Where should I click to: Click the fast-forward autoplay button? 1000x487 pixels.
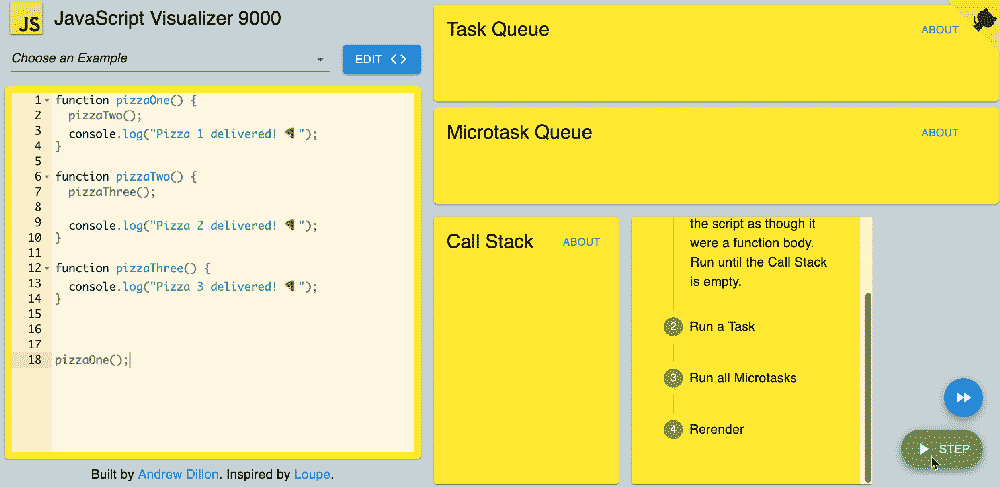(x=963, y=398)
